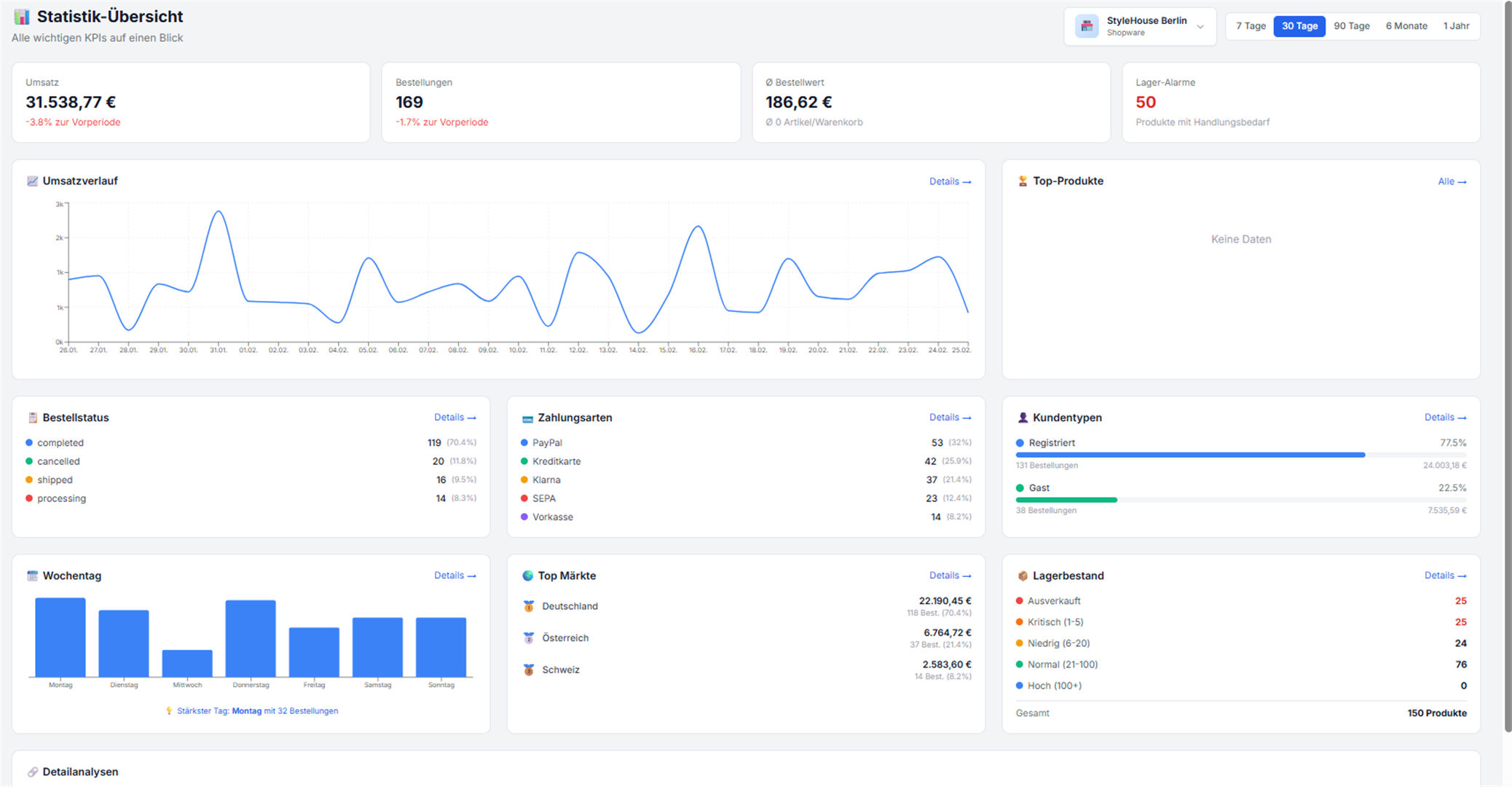The width and height of the screenshot is (1512, 787).
Task: Open the StyleHouse Berlin shop dropdown
Action: click(x=1200, y=26)
